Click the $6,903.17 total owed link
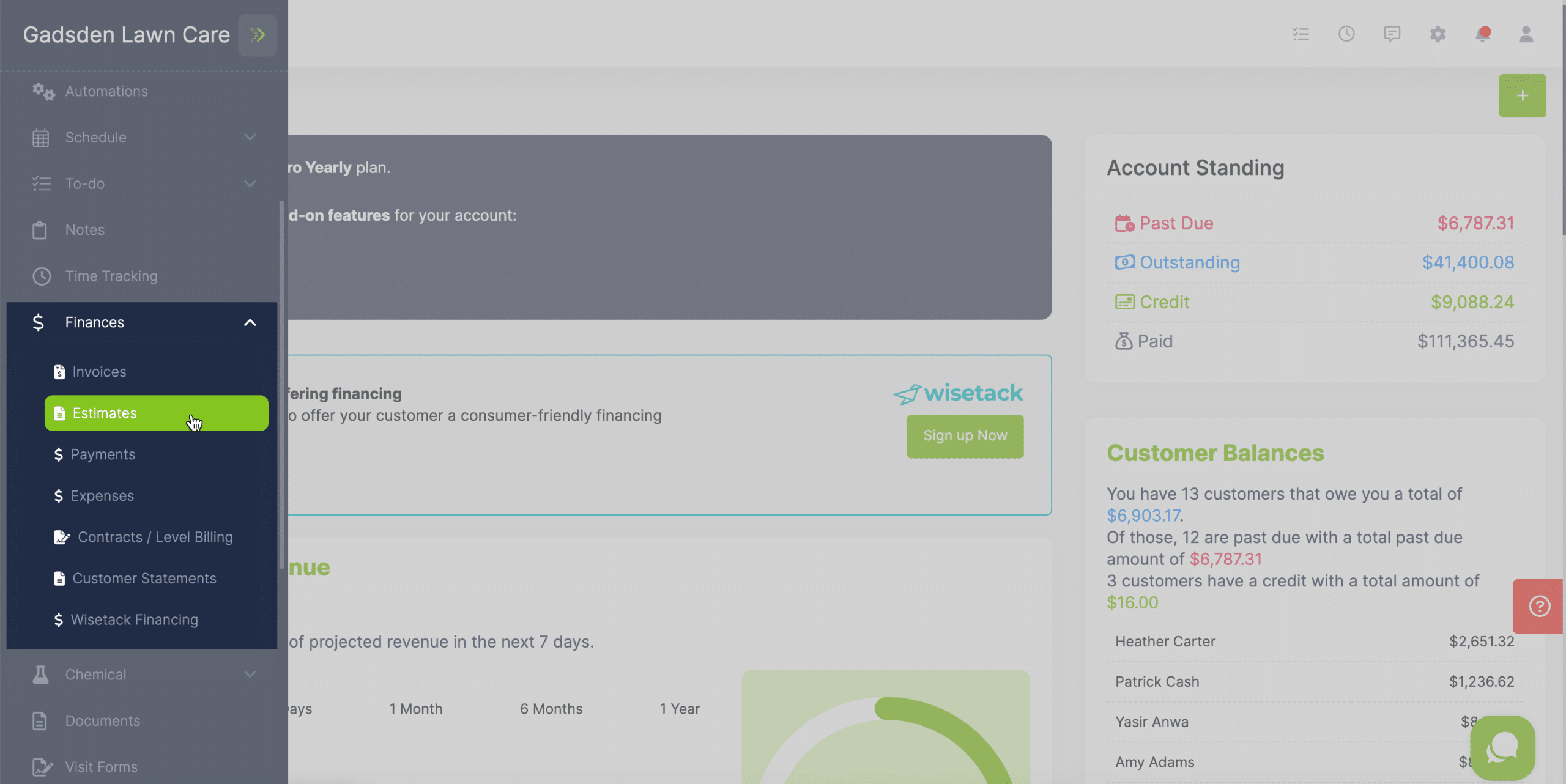Image resolution: width=1566 pixels, height=784 pixels. 1143,516
